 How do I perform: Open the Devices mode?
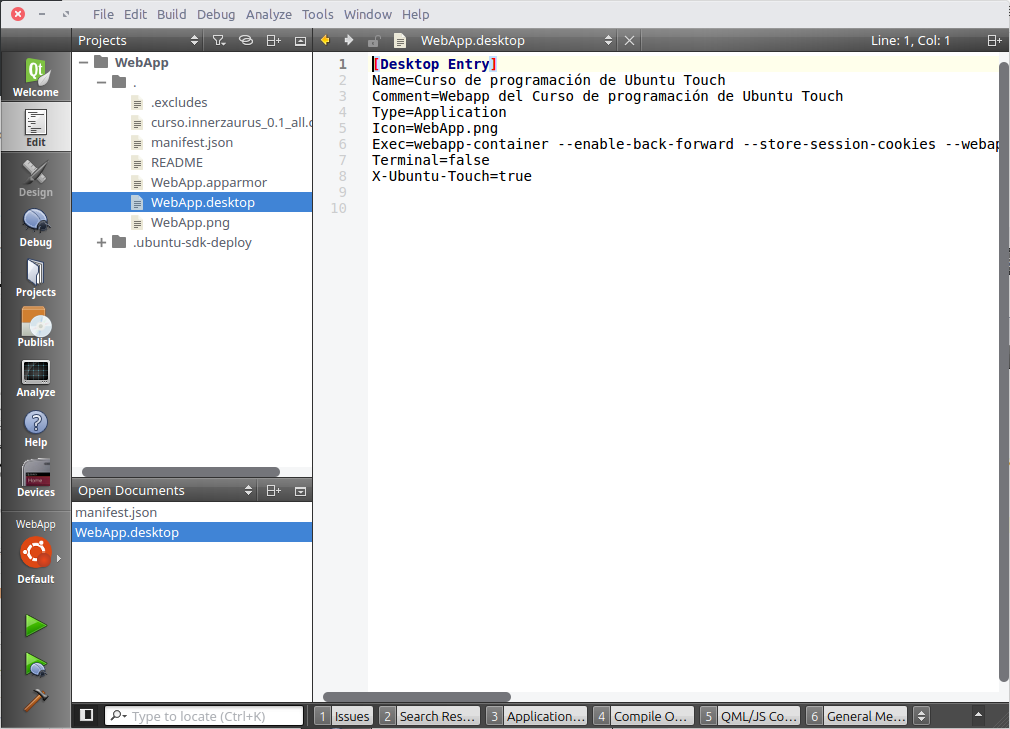click(x=35, y=478)
